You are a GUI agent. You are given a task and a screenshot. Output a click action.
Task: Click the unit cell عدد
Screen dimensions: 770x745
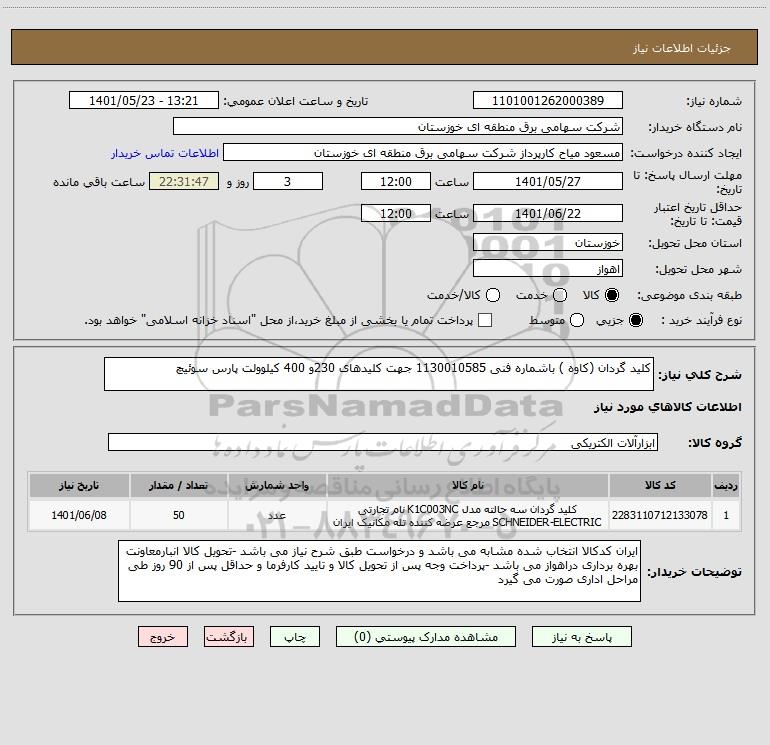[277, 515]
